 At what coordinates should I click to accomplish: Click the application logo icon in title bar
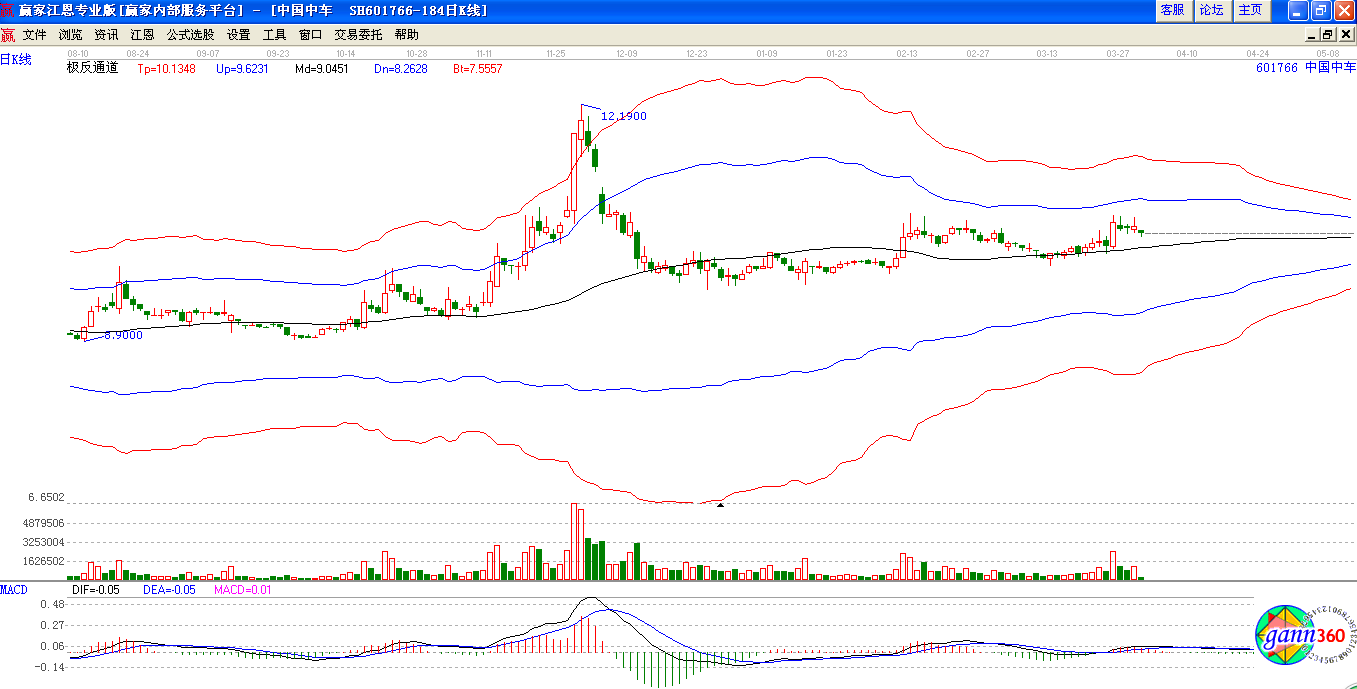click(8, 10)
